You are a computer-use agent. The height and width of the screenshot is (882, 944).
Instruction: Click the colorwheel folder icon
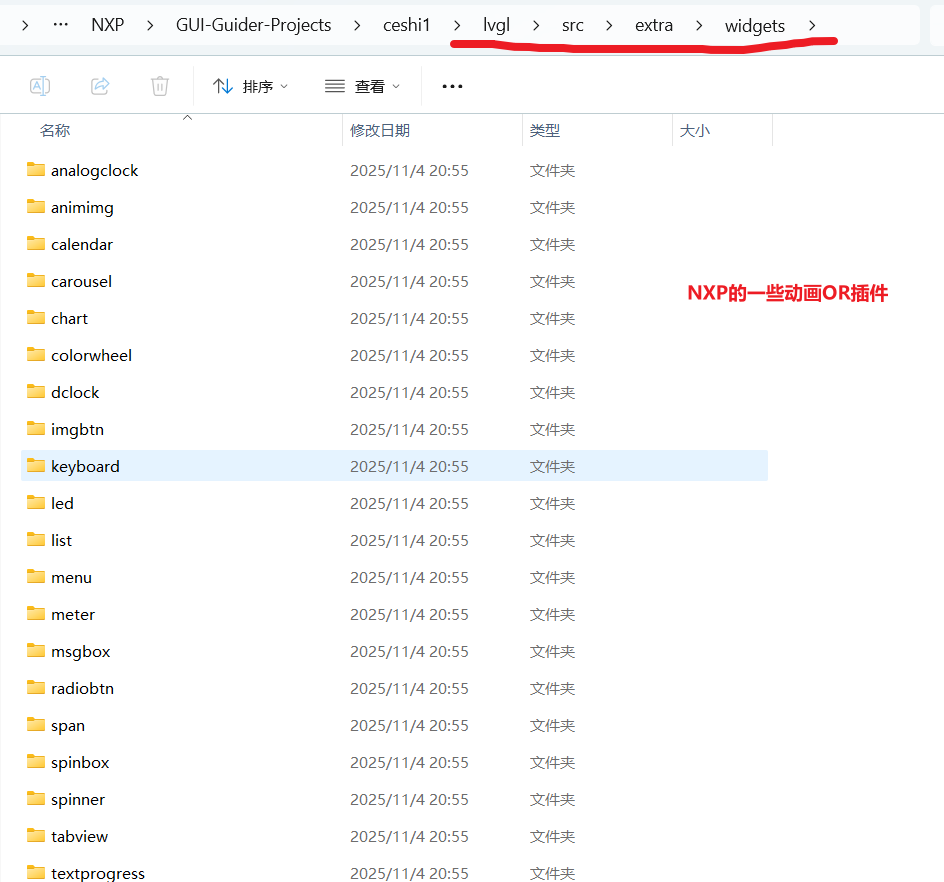tap(36, 355)
